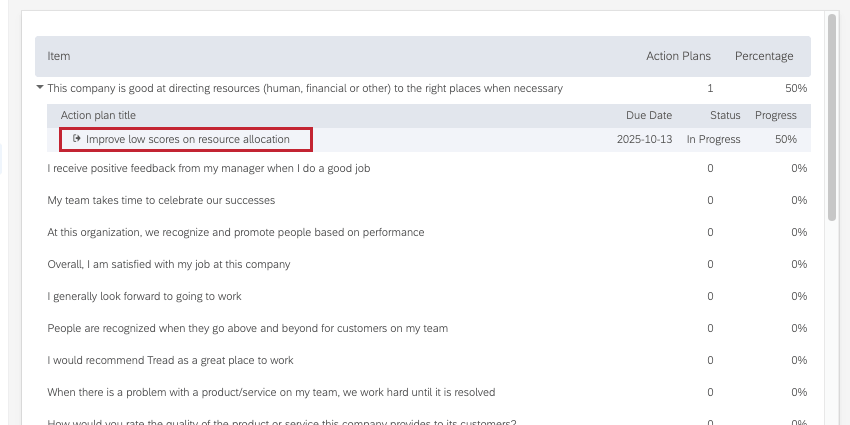This screenshot has width=850, height=425.
Task: Click the look forward to going to work row
Action: click(x=145, y=296)
